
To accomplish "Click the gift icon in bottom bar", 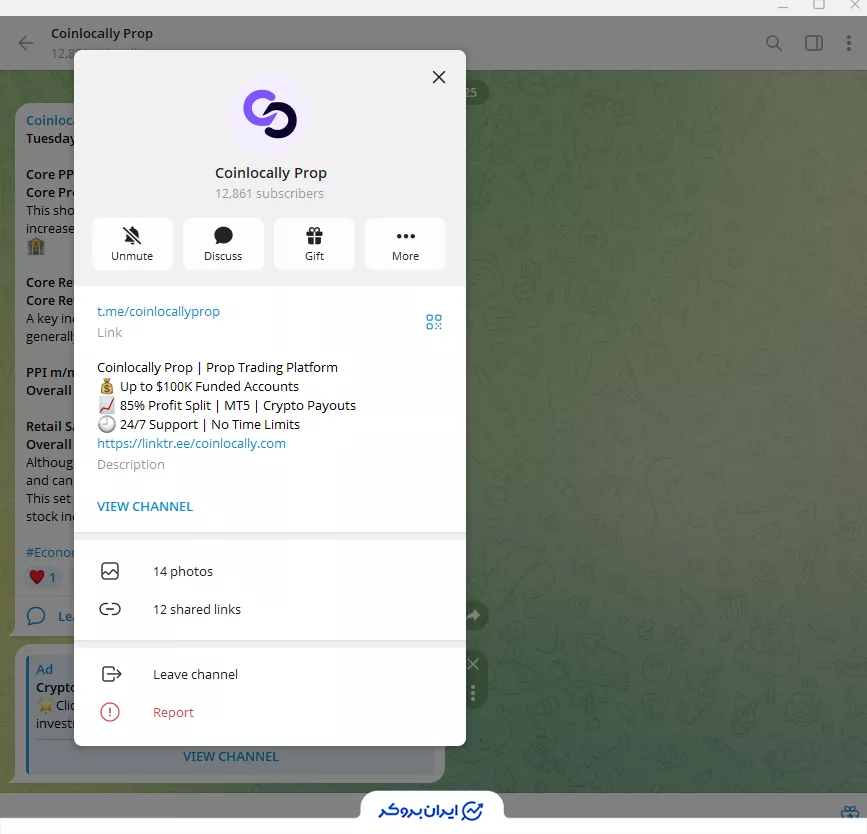I will point(849,812).
